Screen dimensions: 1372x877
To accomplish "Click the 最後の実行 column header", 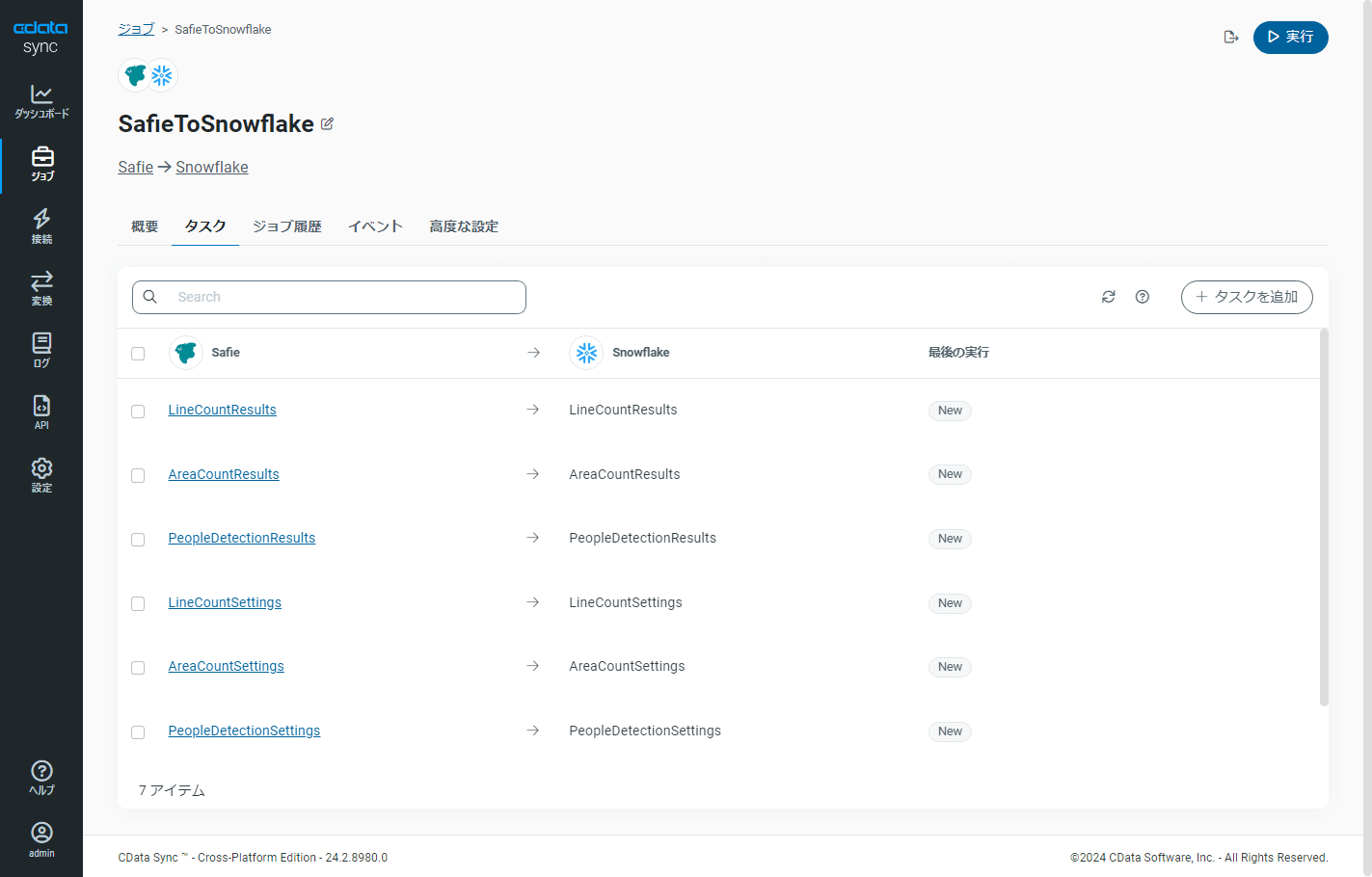I will (x=958, y=353).
